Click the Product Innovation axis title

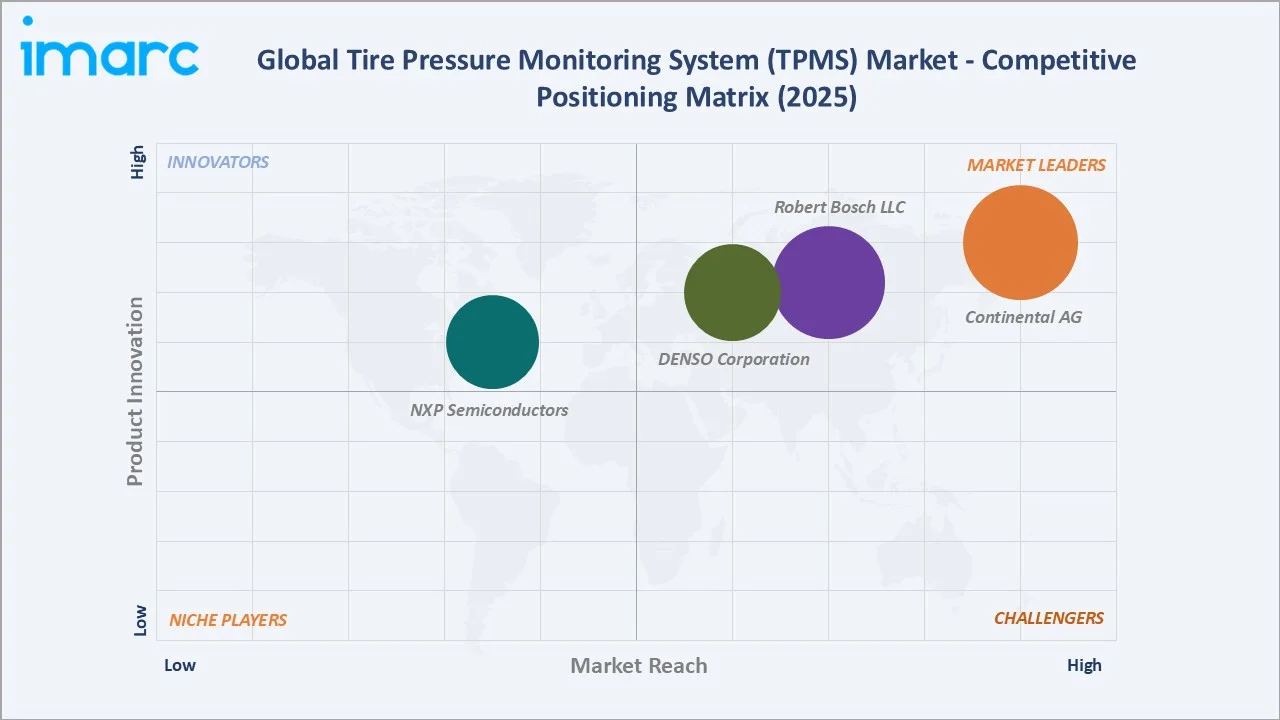135,391
